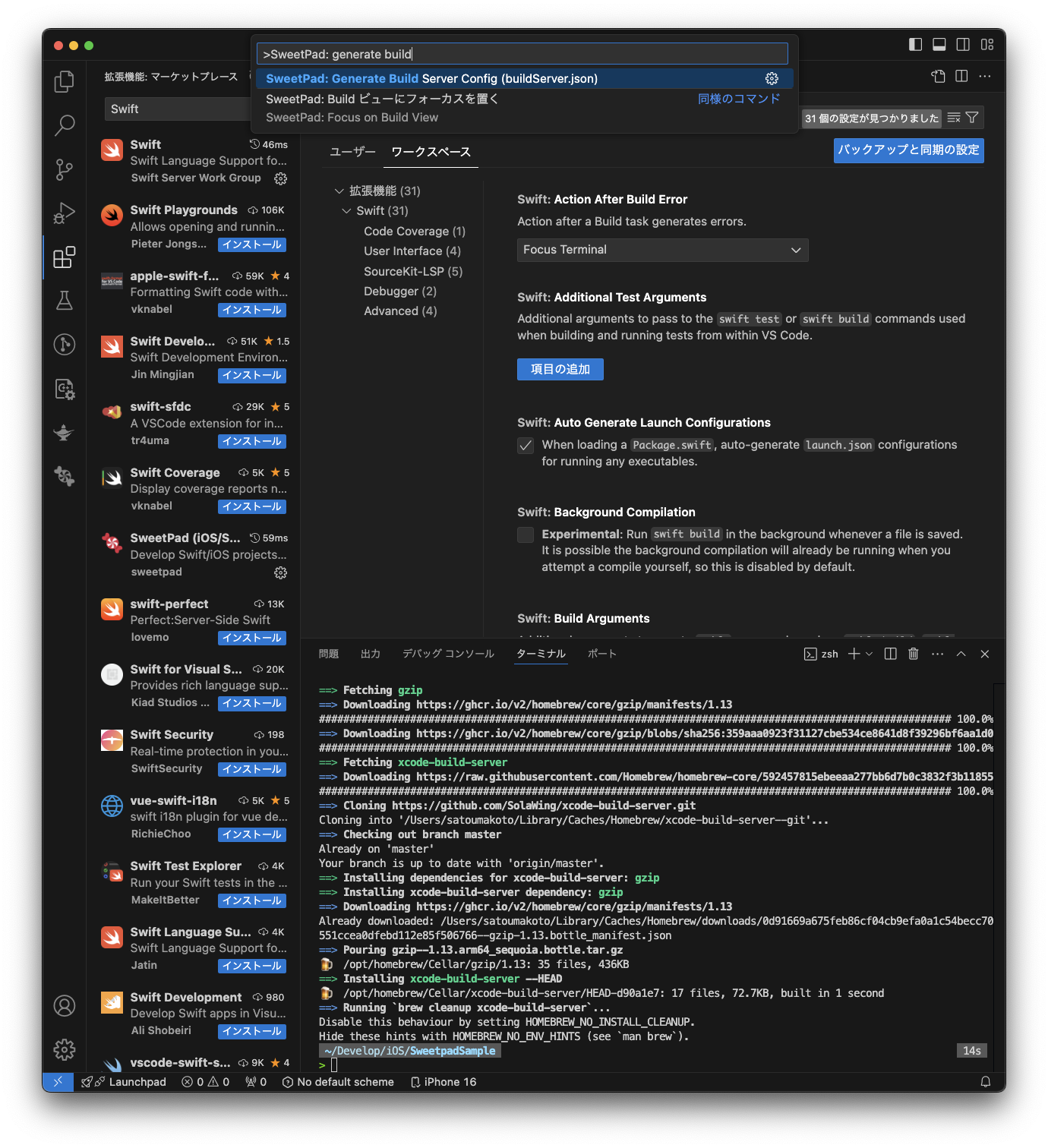Screen dimensions: 1048x1148
Task: Open SourceKit-LSP (5) settings section
Action: (x=413, y=272)
